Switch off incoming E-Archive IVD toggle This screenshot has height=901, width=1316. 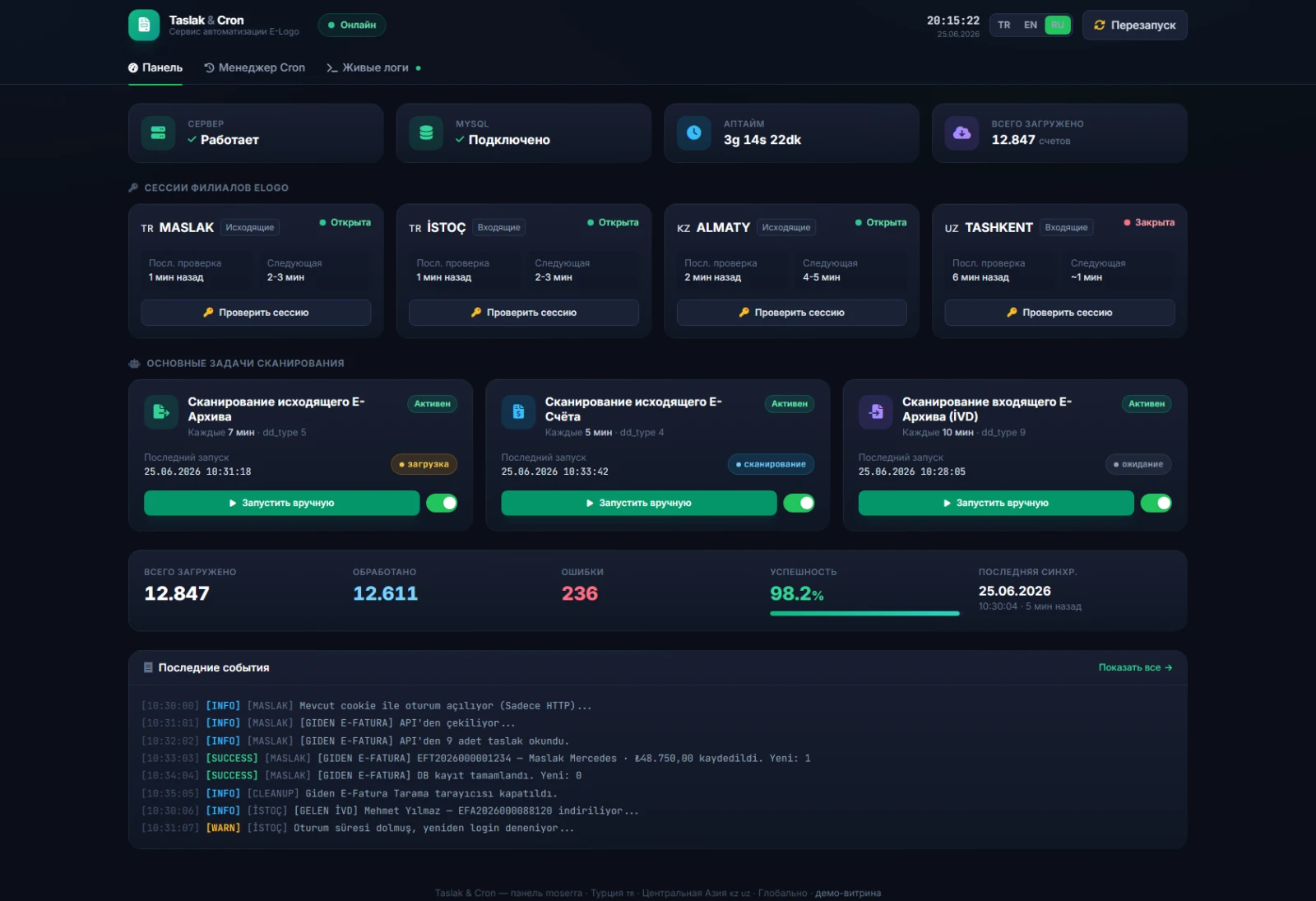[x=1156, y=503]
